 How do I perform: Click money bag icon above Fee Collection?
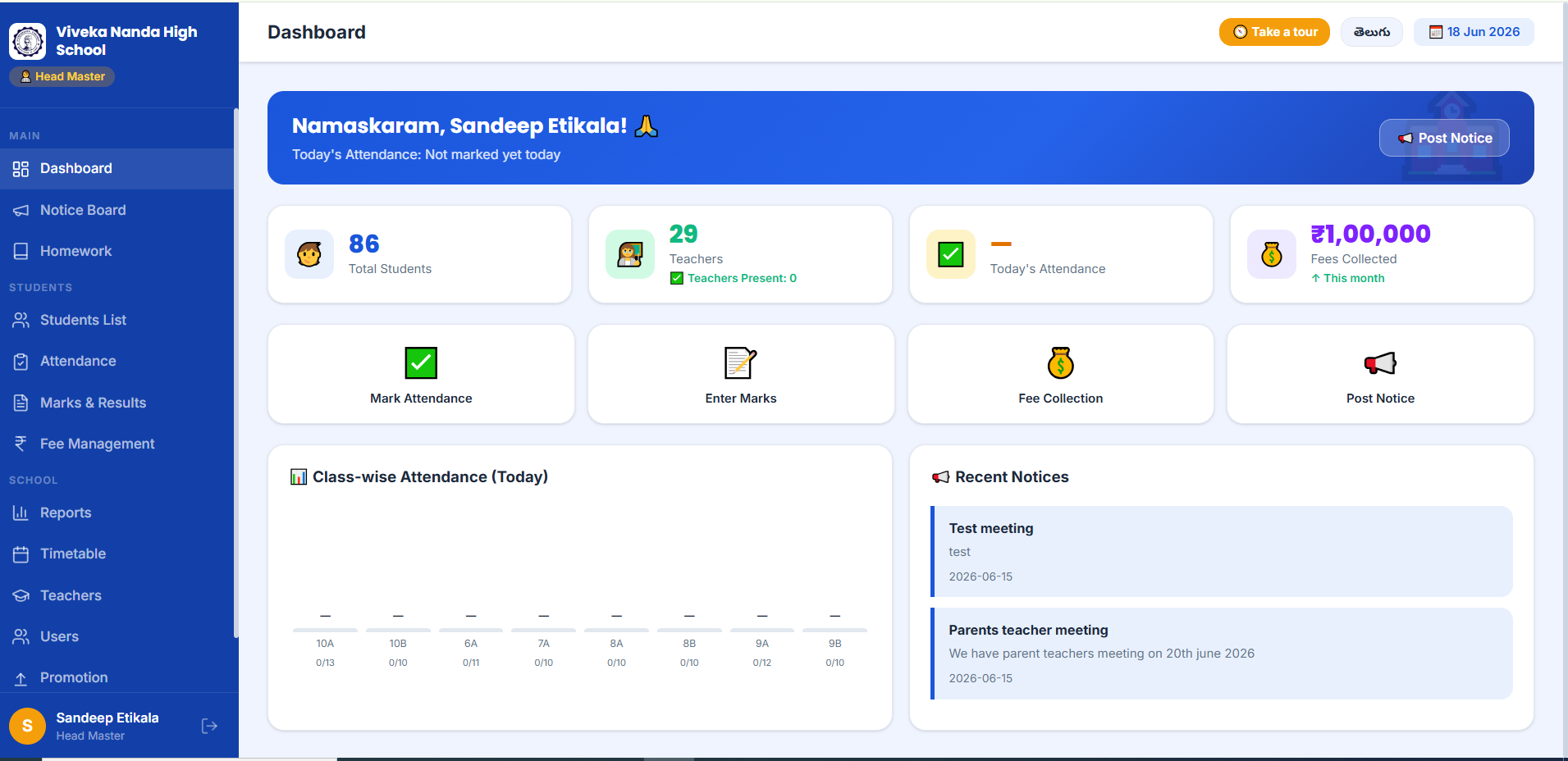[1061, 362]
